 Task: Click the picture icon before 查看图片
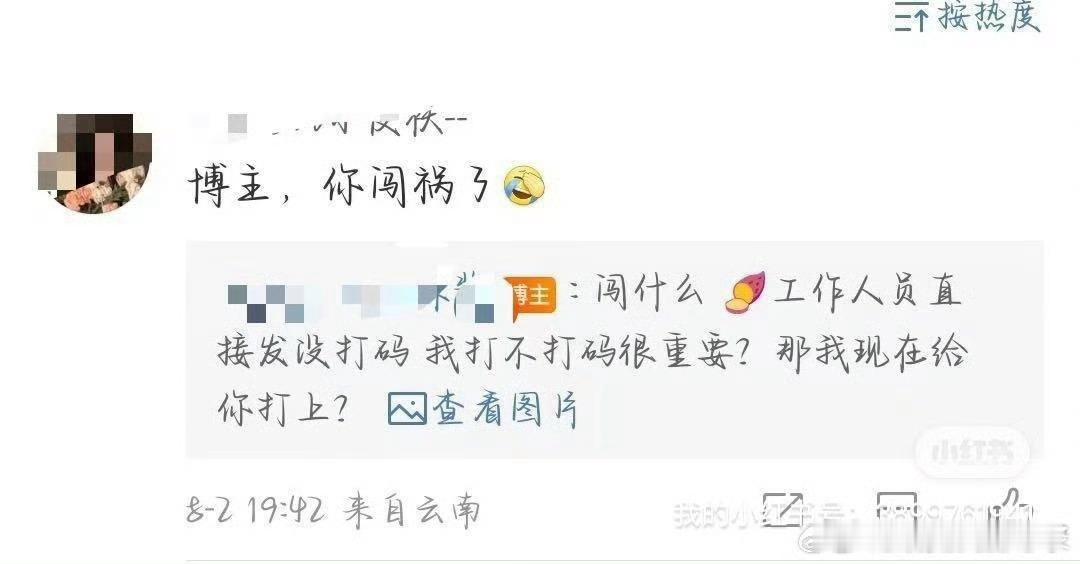click(407, 409)
